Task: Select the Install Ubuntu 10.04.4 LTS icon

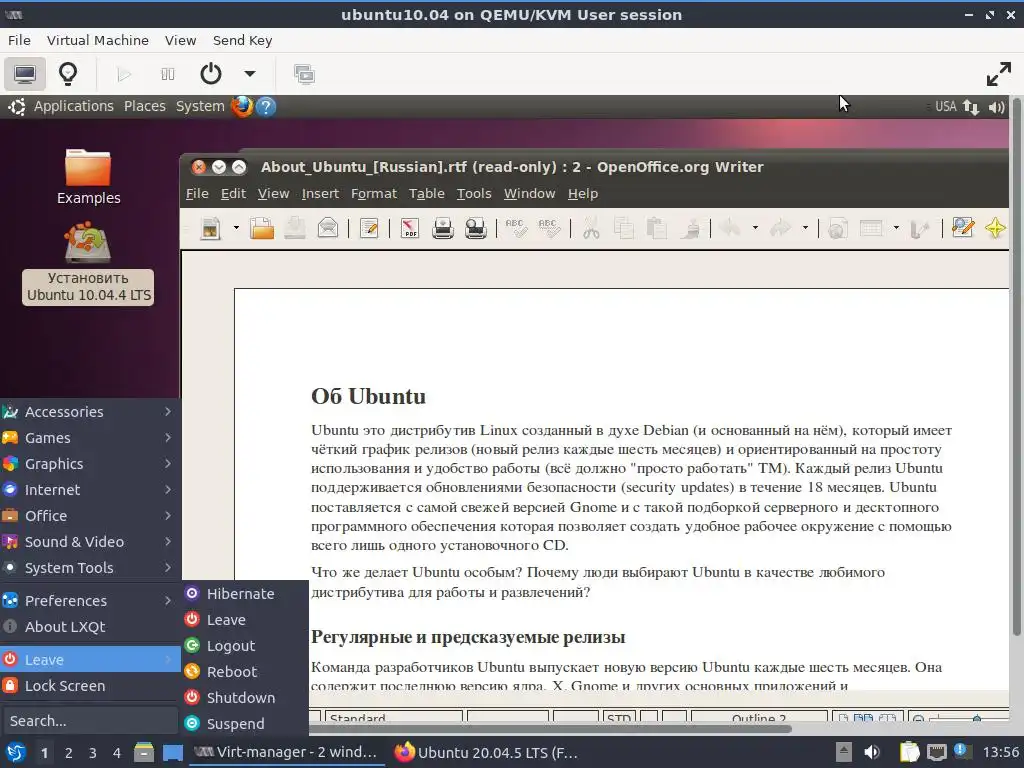Action: (x=88, y=263)
